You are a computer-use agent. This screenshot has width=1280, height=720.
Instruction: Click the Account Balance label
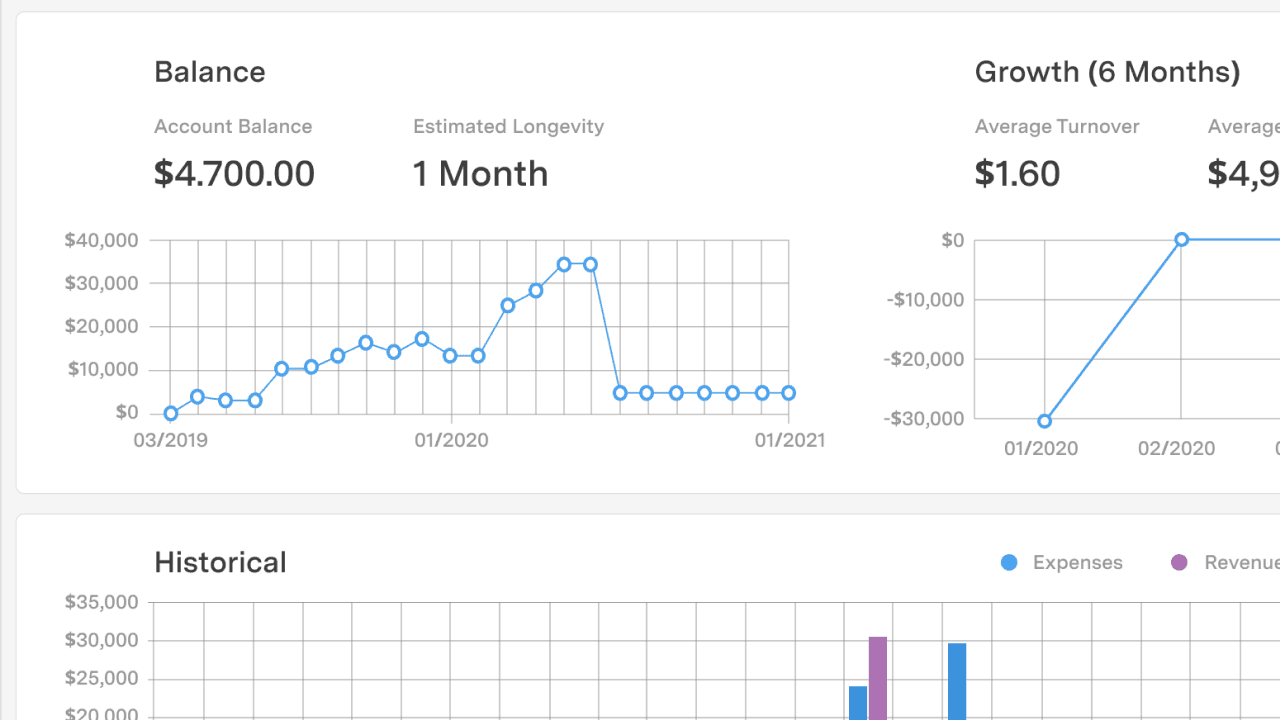tap(233, 127)
